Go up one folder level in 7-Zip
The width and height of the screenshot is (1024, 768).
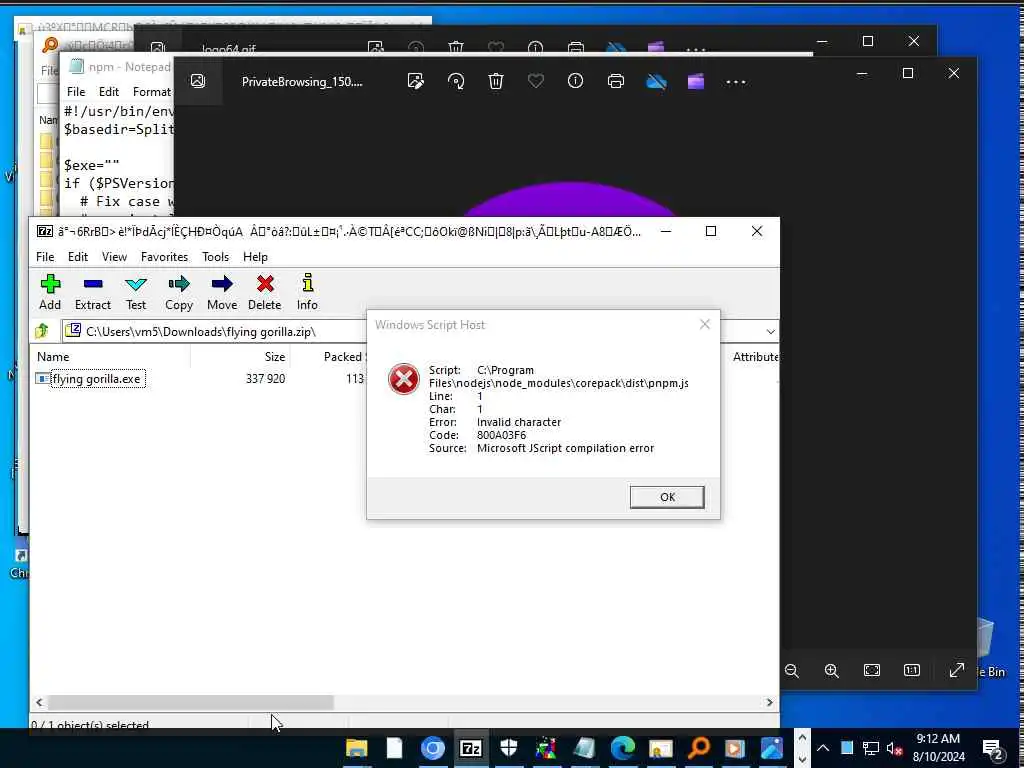point(42,331)
